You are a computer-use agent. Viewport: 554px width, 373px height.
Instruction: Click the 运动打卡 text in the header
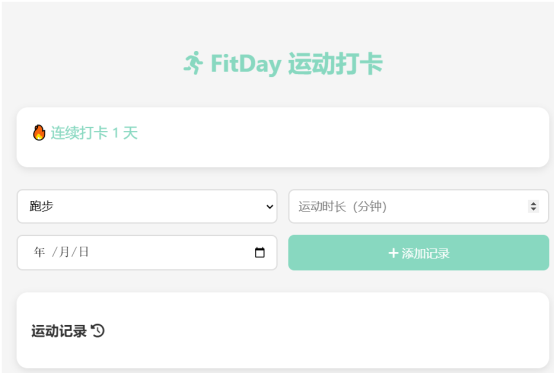point(335,64)
